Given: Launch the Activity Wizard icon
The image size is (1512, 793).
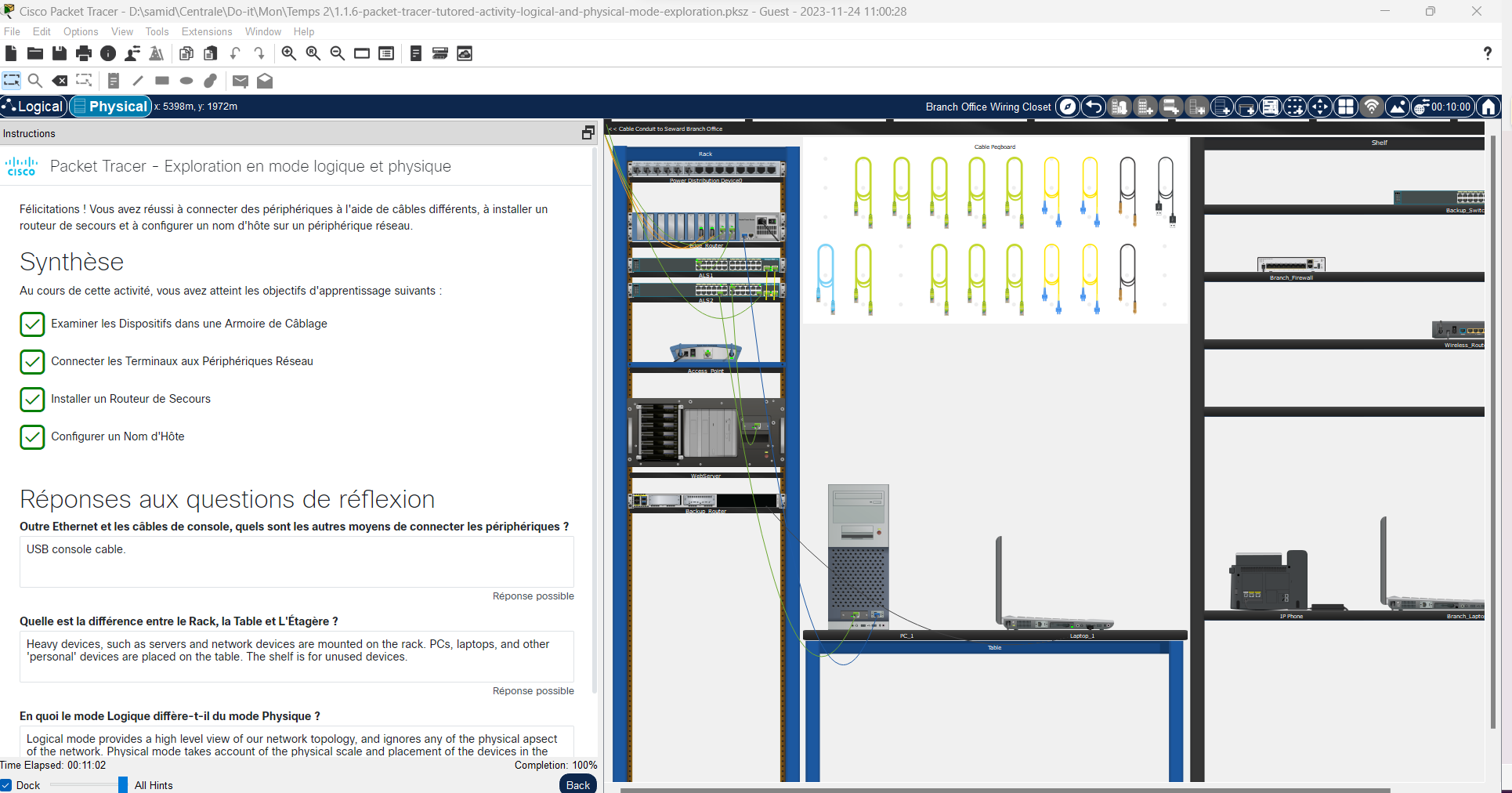Looking at the screenshot, I should 157,53.
